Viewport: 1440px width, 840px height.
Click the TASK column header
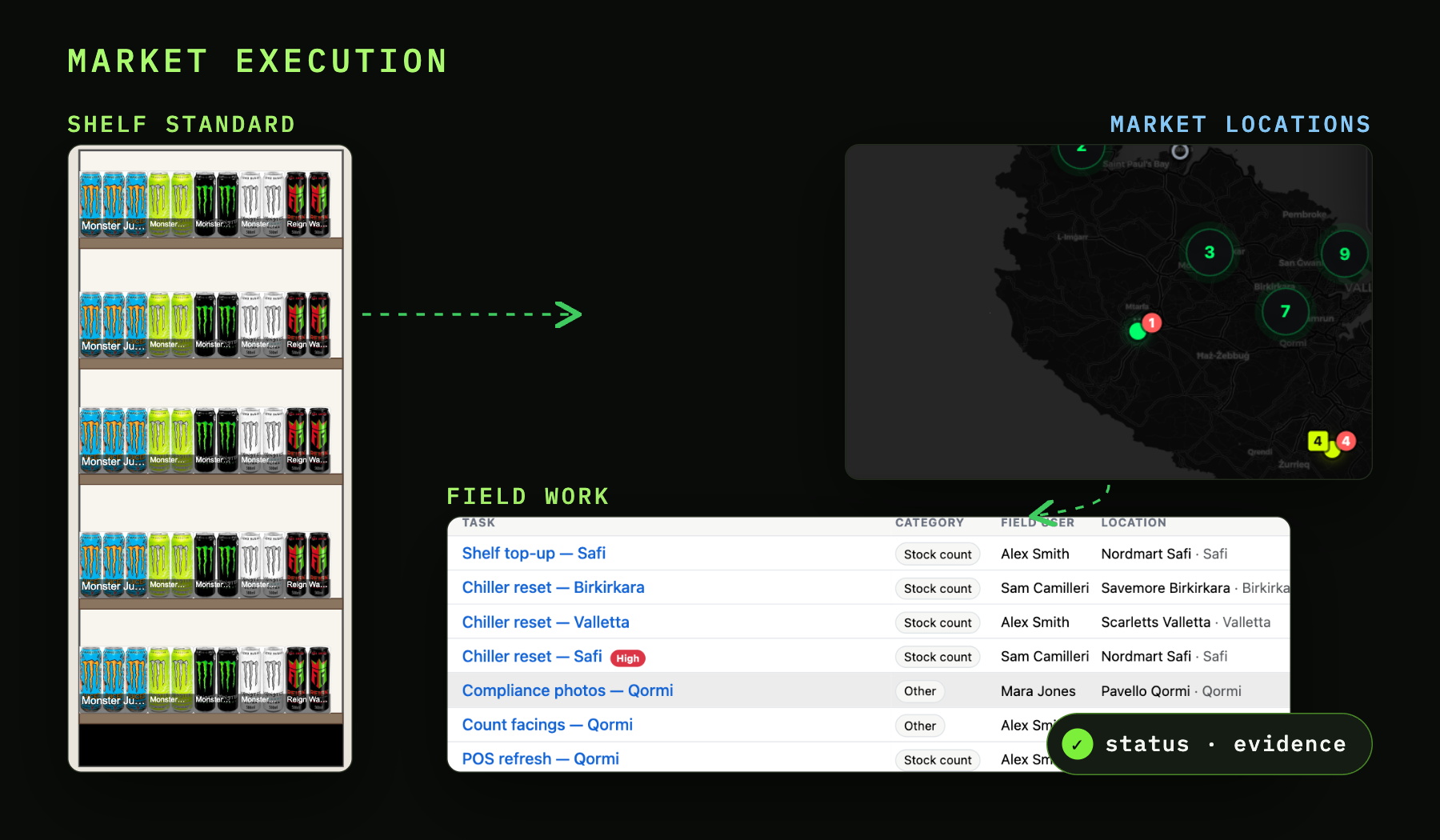[x=478, y=522]
